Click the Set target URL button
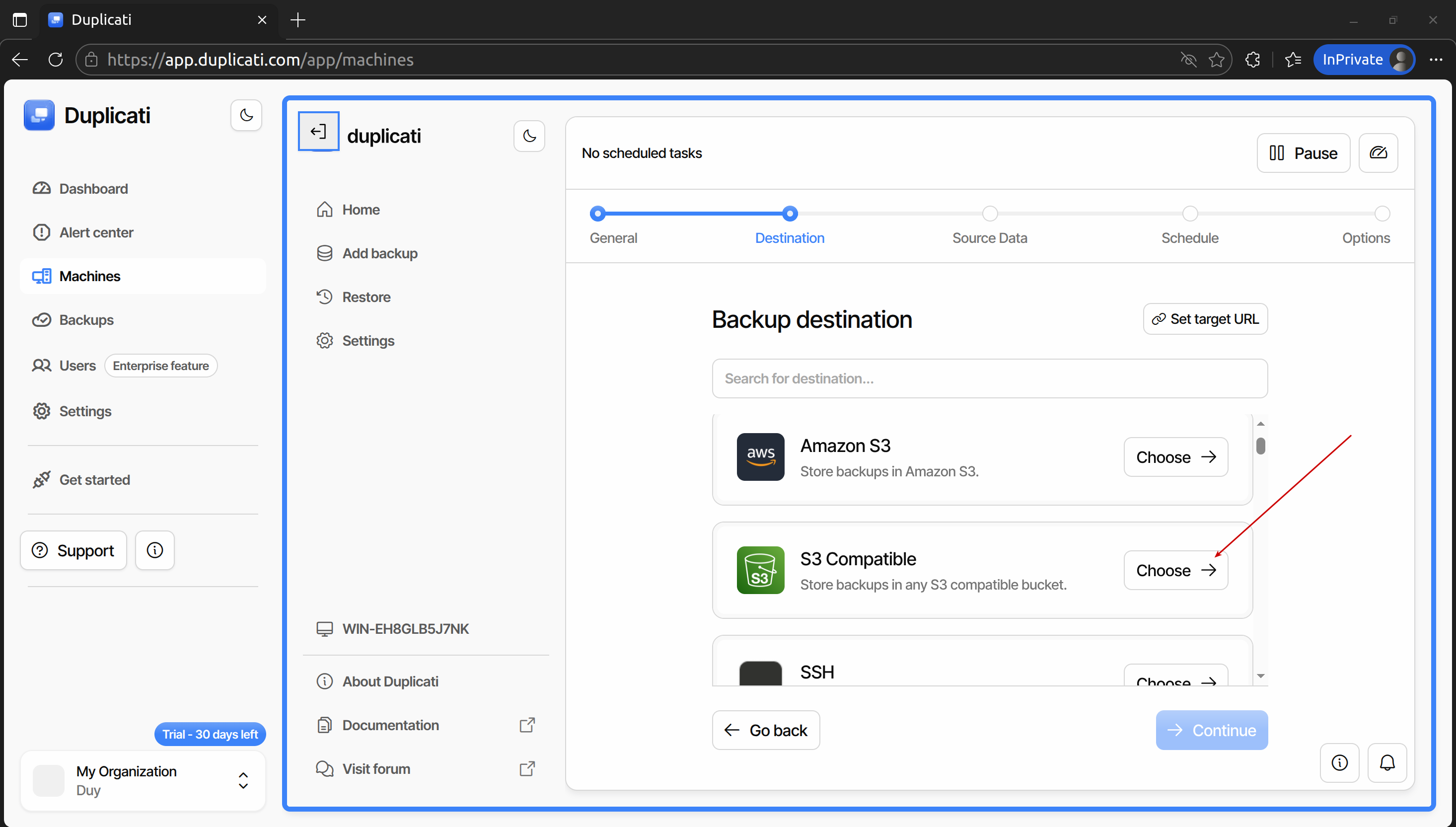 (1205, 319)
